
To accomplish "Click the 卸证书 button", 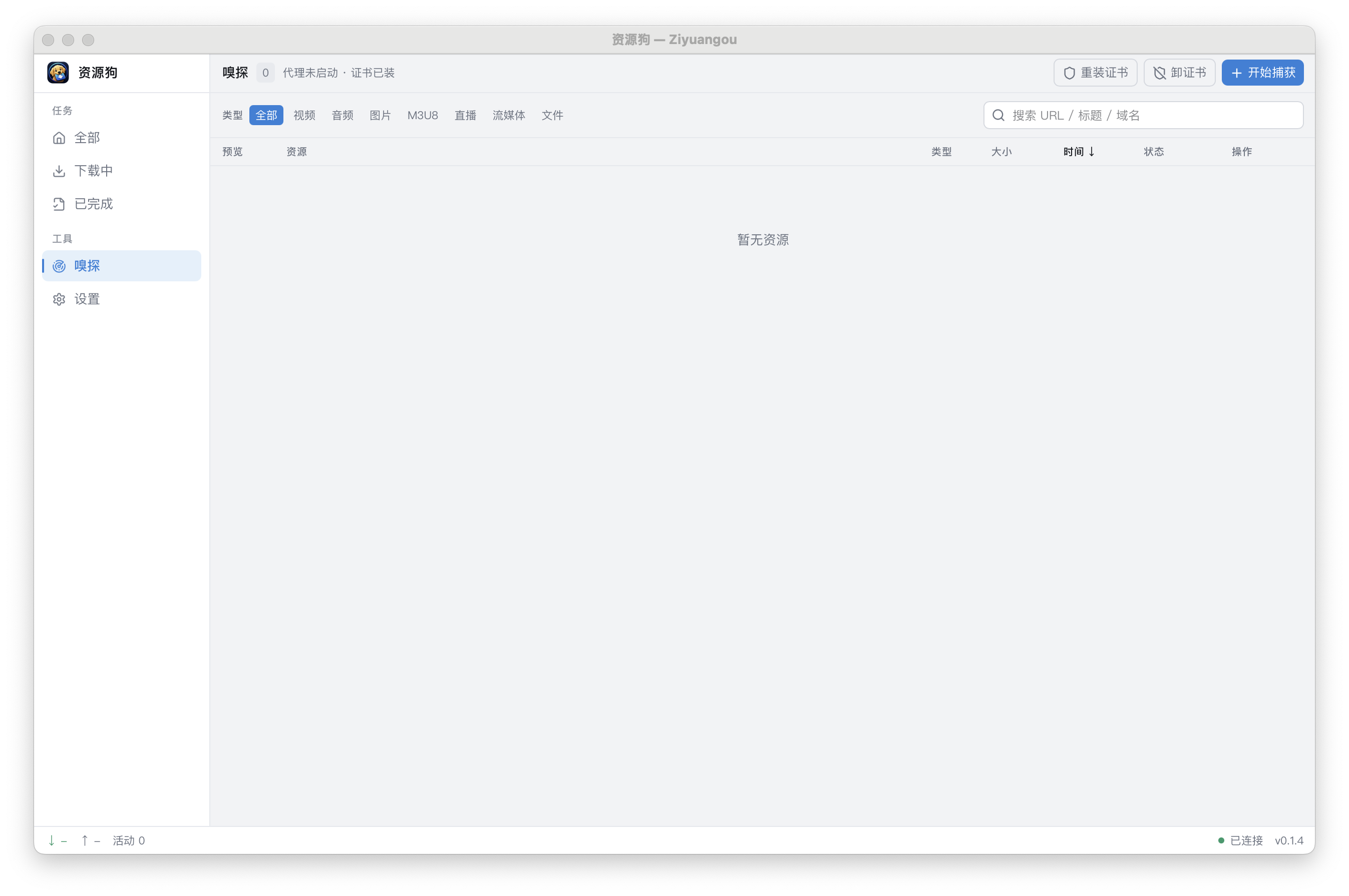I will 1179,73.
